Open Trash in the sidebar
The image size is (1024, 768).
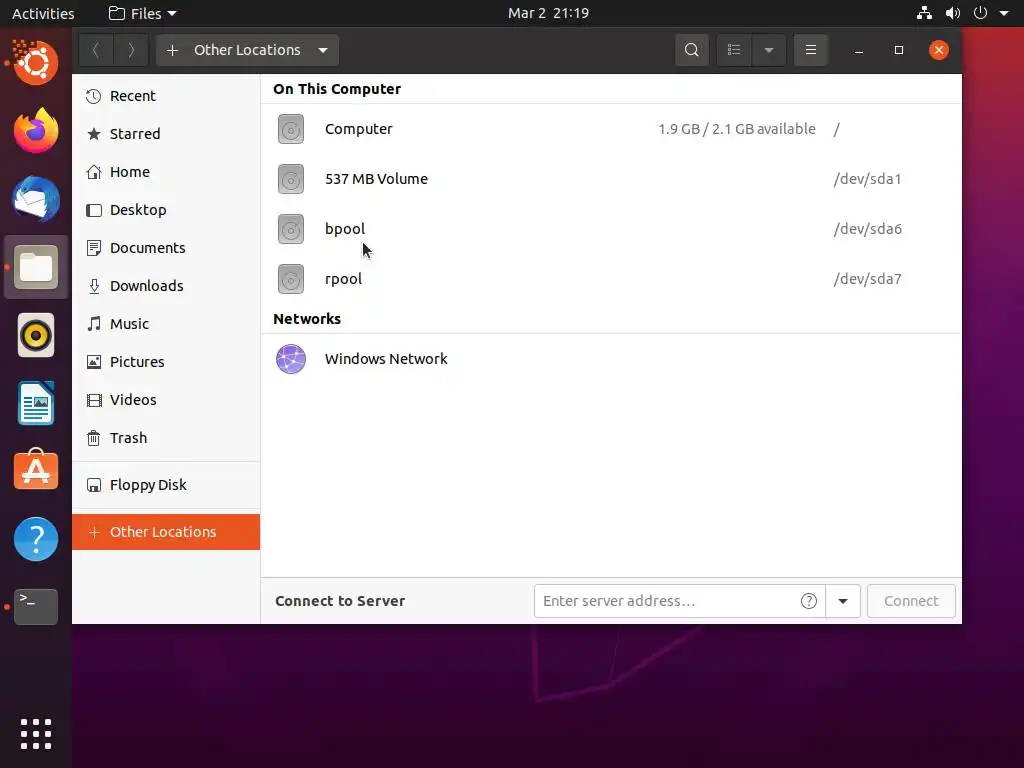[x=166, y=438]
